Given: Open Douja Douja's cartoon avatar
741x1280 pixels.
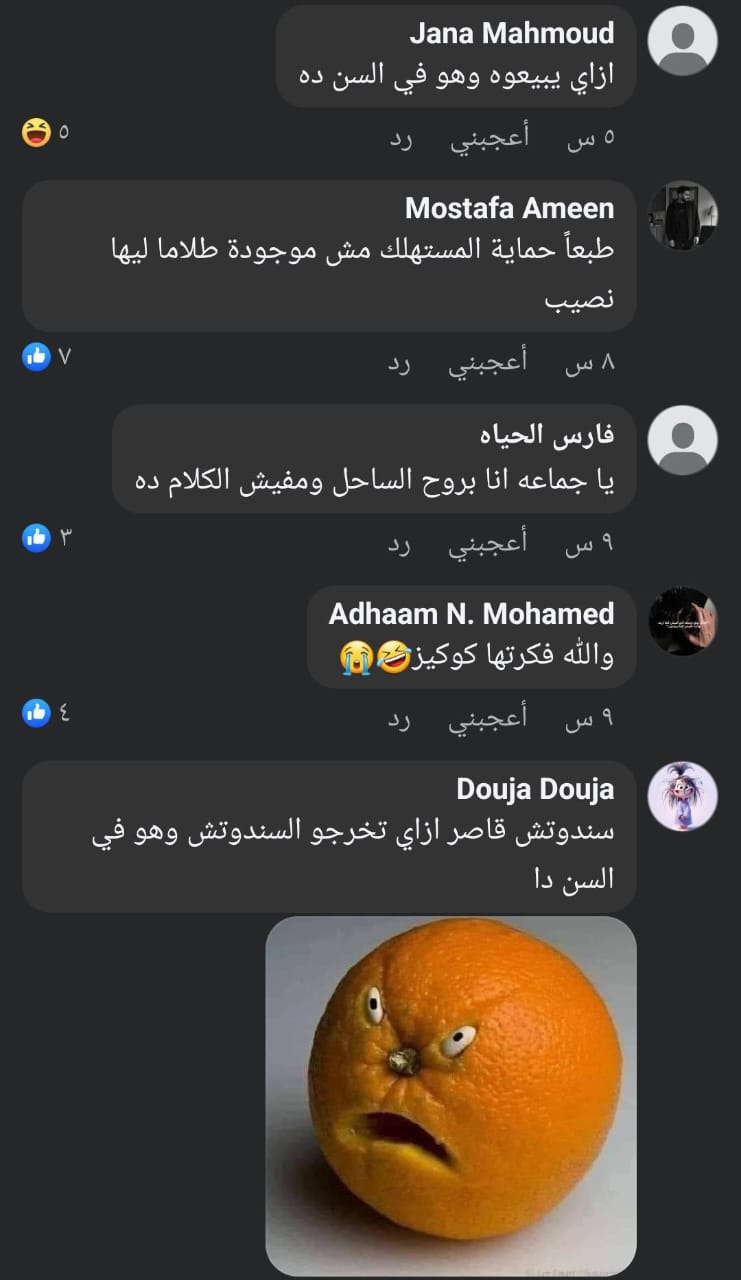Looking at the screenshot, I should coord(683,796).
